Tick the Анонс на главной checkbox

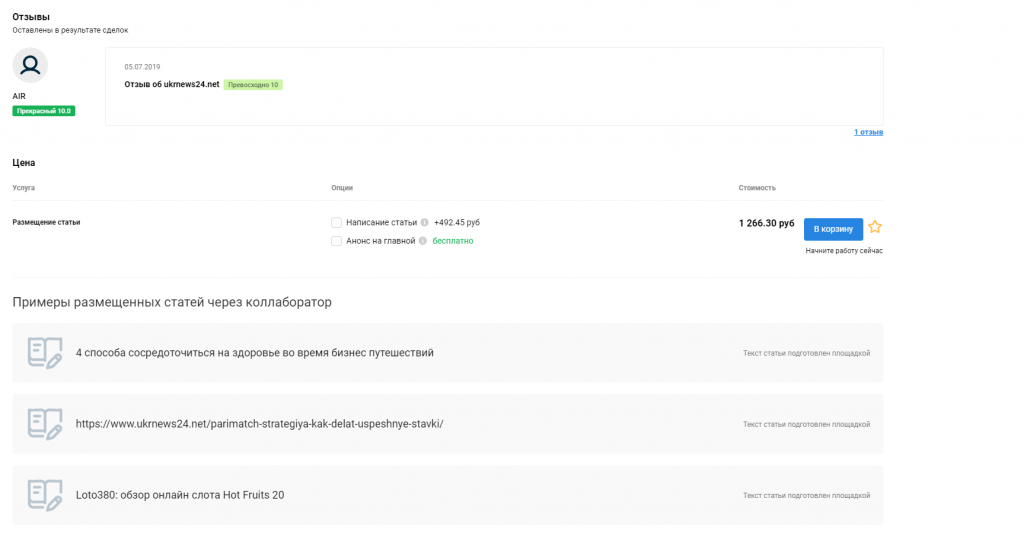(337, 241)
